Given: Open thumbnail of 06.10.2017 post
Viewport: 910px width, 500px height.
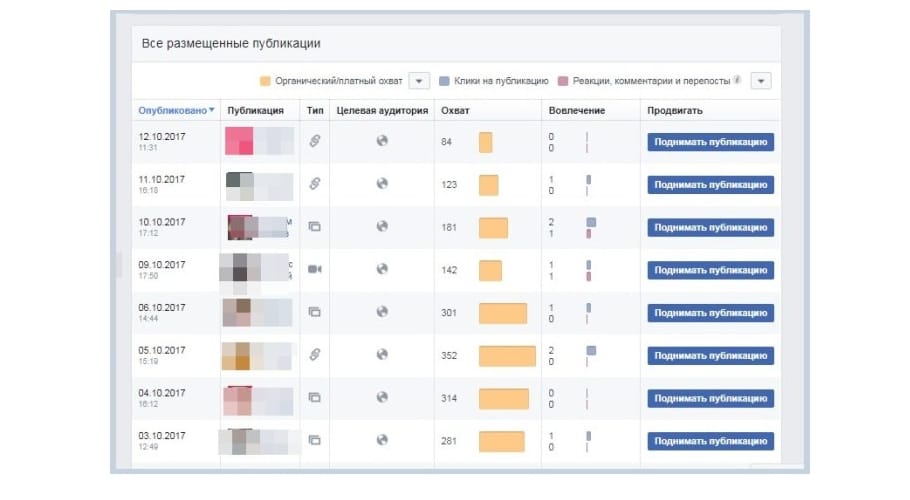Looking at the screenshot, I should click(x=237, y=313).
